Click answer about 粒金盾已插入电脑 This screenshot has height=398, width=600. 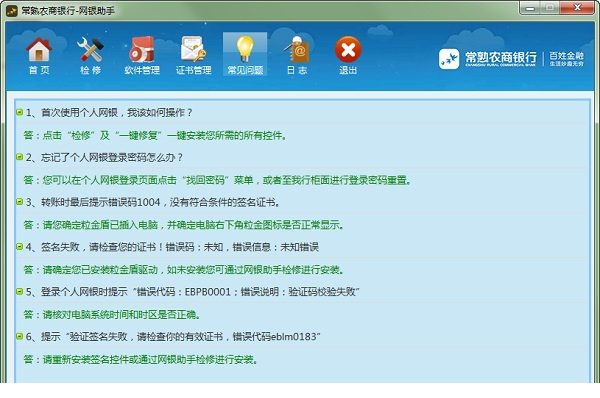tap(184, 225)
